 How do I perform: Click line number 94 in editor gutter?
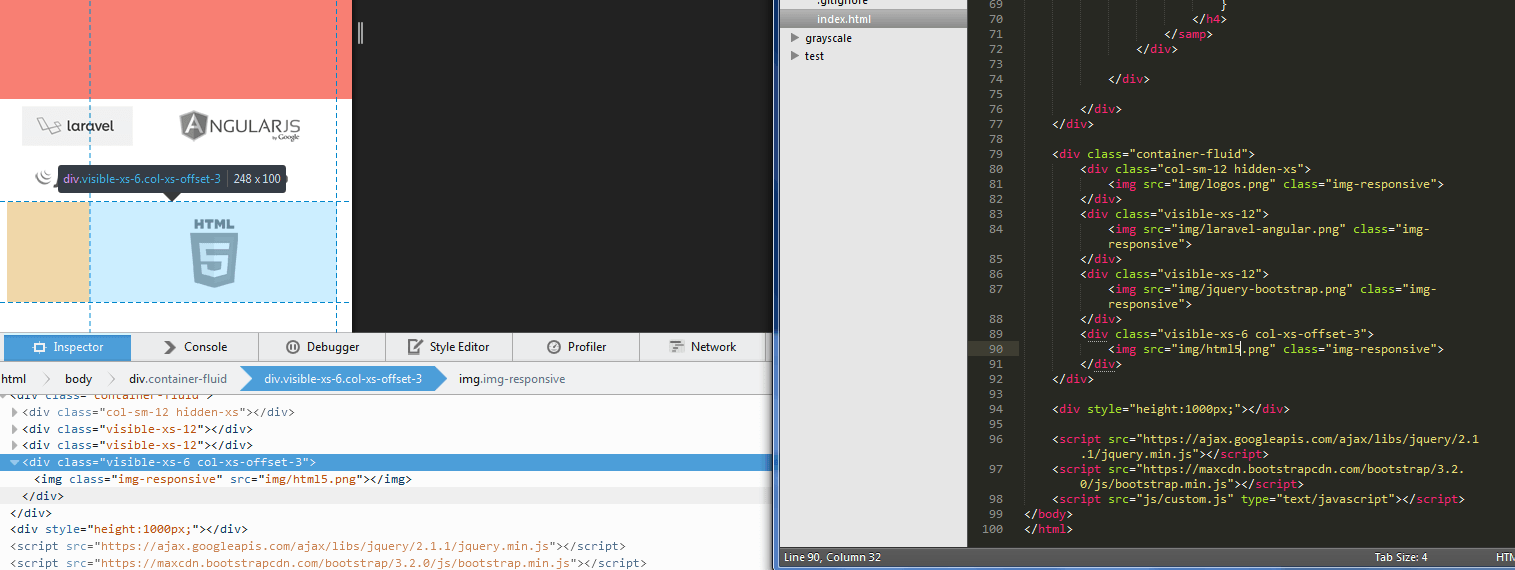(x=994, y=409)
